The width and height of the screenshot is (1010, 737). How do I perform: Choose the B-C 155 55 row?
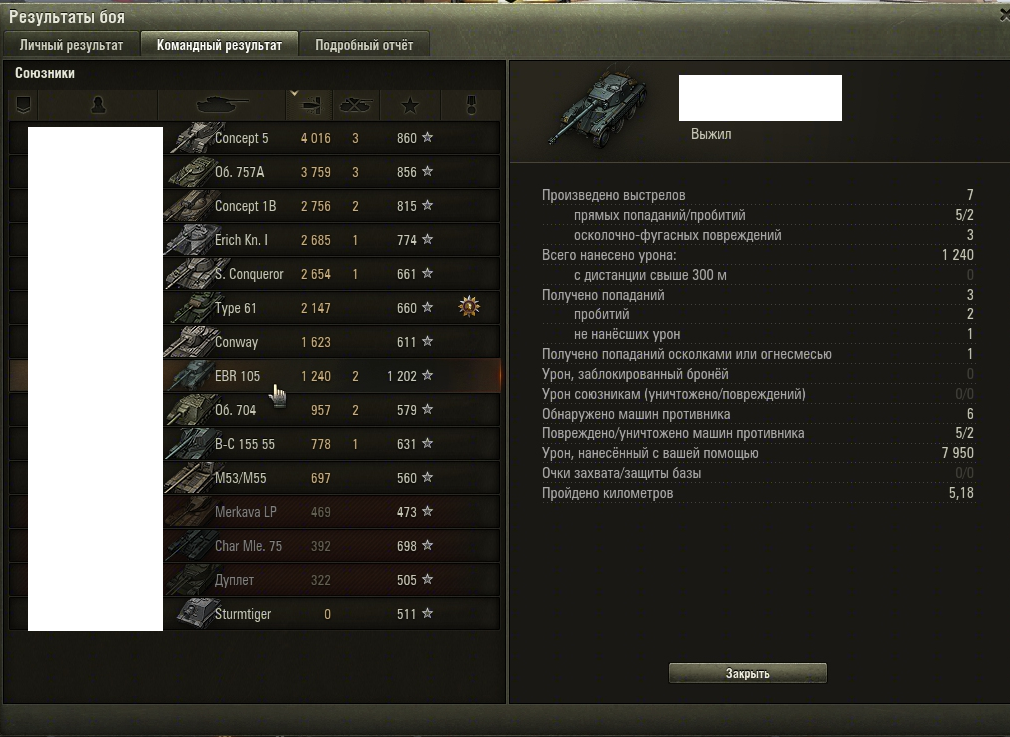pos(254,444)
